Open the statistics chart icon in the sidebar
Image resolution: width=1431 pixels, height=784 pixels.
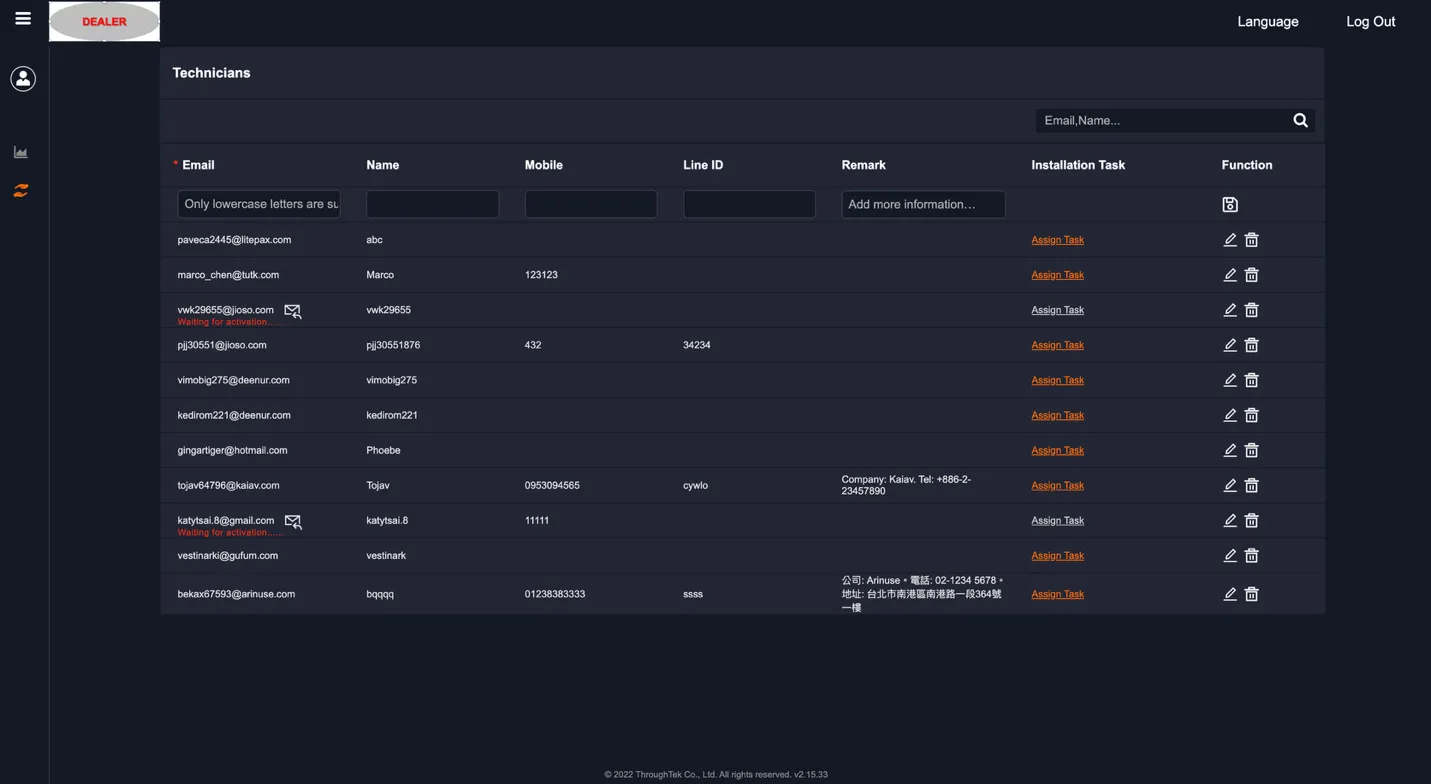click(20, 151)
